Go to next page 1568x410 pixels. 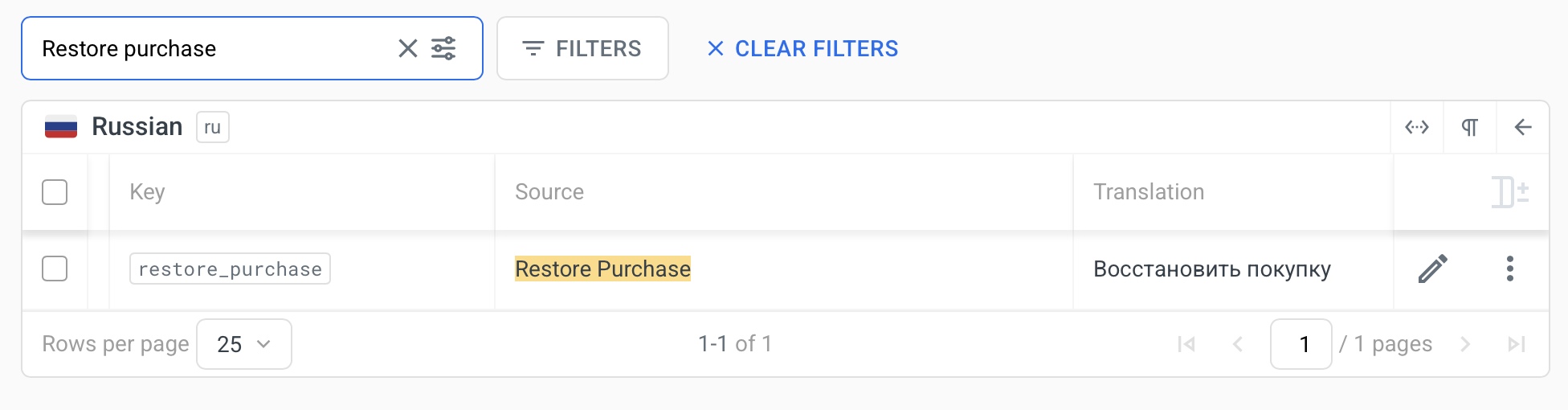(1465, 344)
